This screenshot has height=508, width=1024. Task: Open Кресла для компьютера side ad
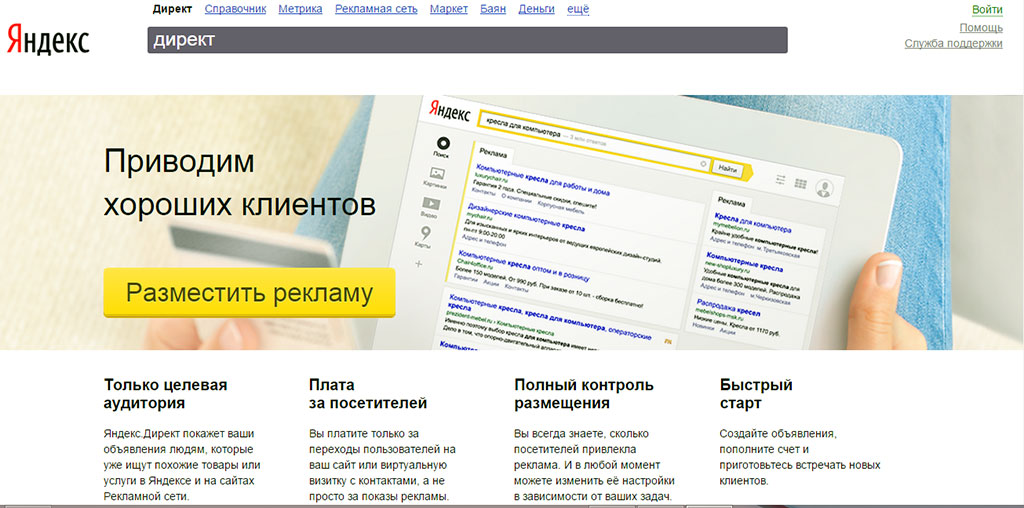click(752, 223)
